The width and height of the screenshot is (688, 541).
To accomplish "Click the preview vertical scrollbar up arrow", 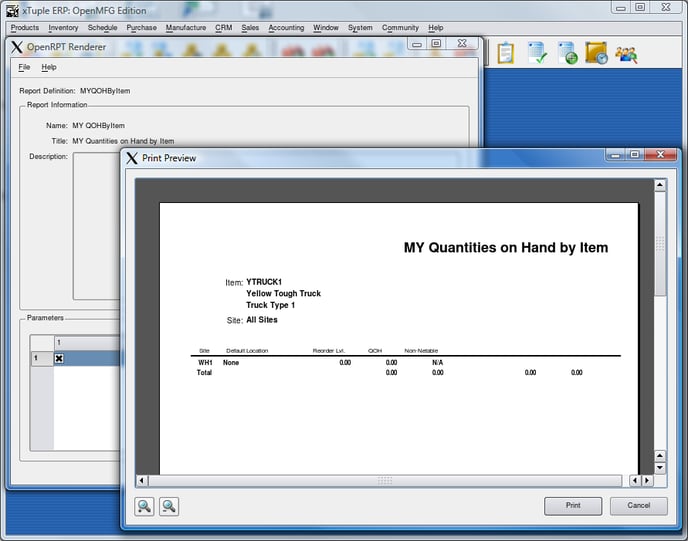I will click(x=659, y=185).
